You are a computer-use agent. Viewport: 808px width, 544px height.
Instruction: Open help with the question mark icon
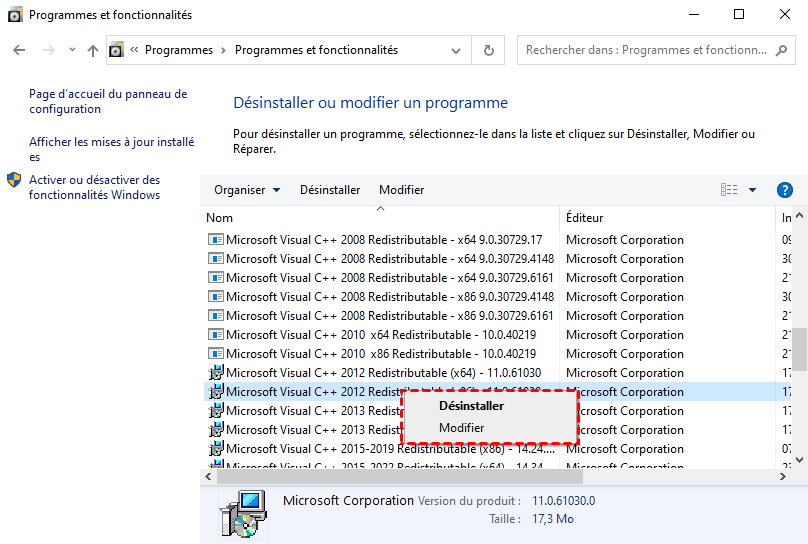click(x=784, y=190)
